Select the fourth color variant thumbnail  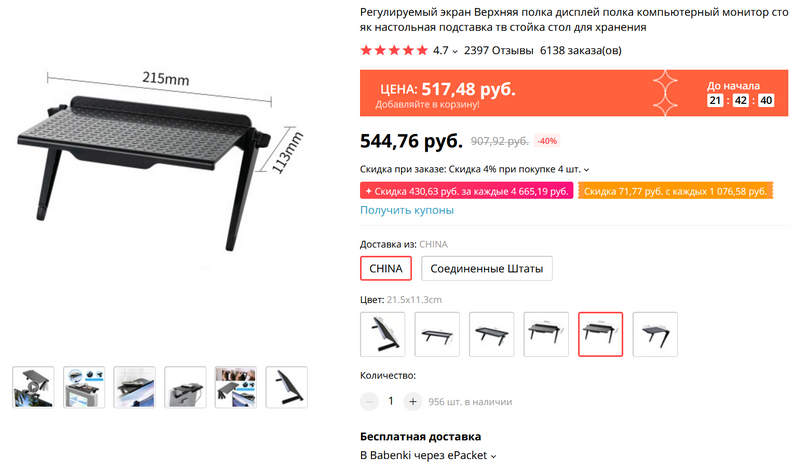(546, 334)
